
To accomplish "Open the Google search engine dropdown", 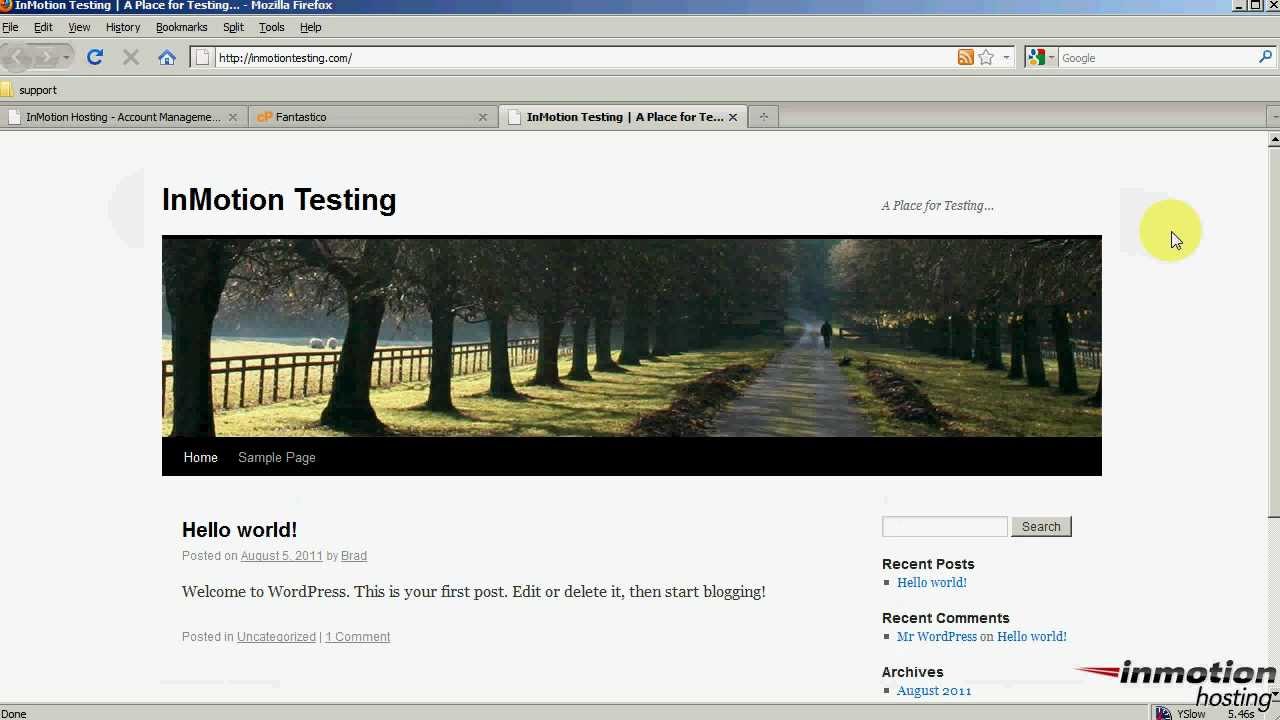I will click(1050, 57).
